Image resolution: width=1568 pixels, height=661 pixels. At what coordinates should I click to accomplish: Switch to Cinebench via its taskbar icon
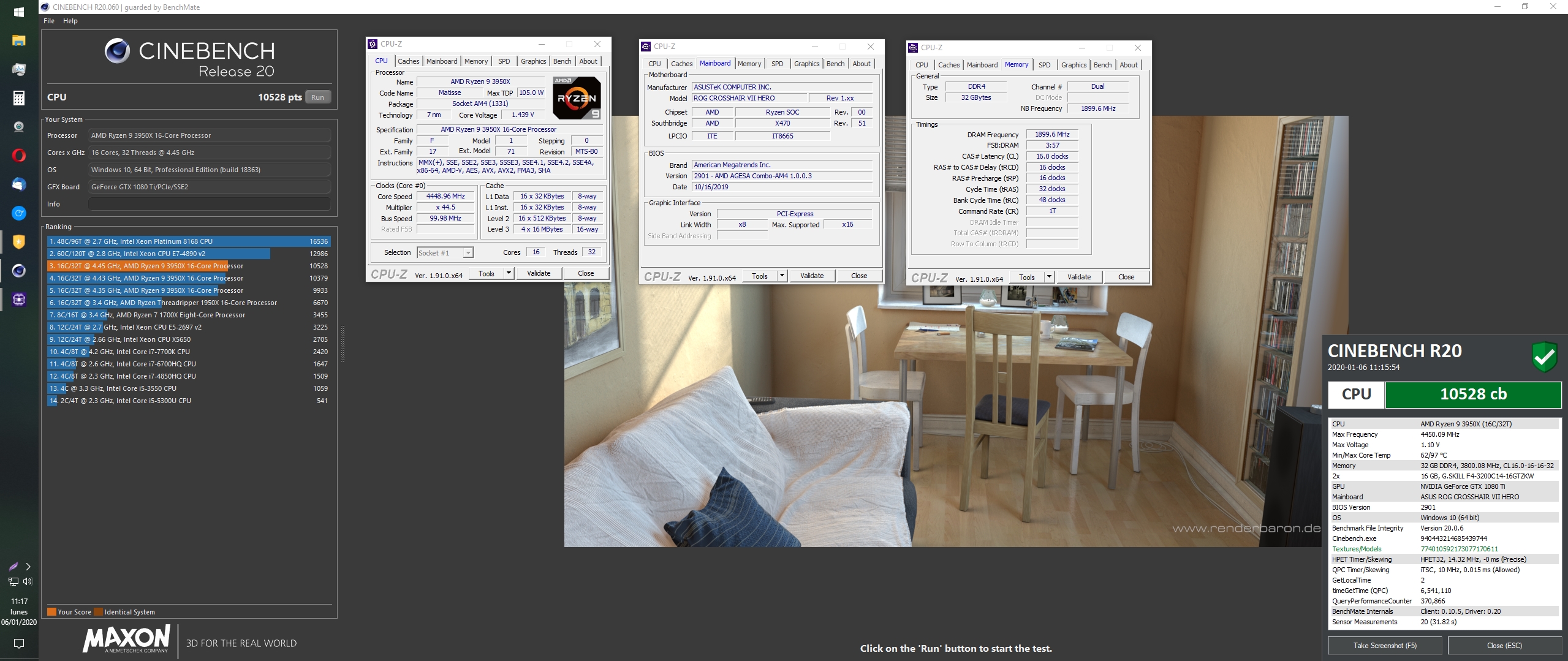click(19, 271)
